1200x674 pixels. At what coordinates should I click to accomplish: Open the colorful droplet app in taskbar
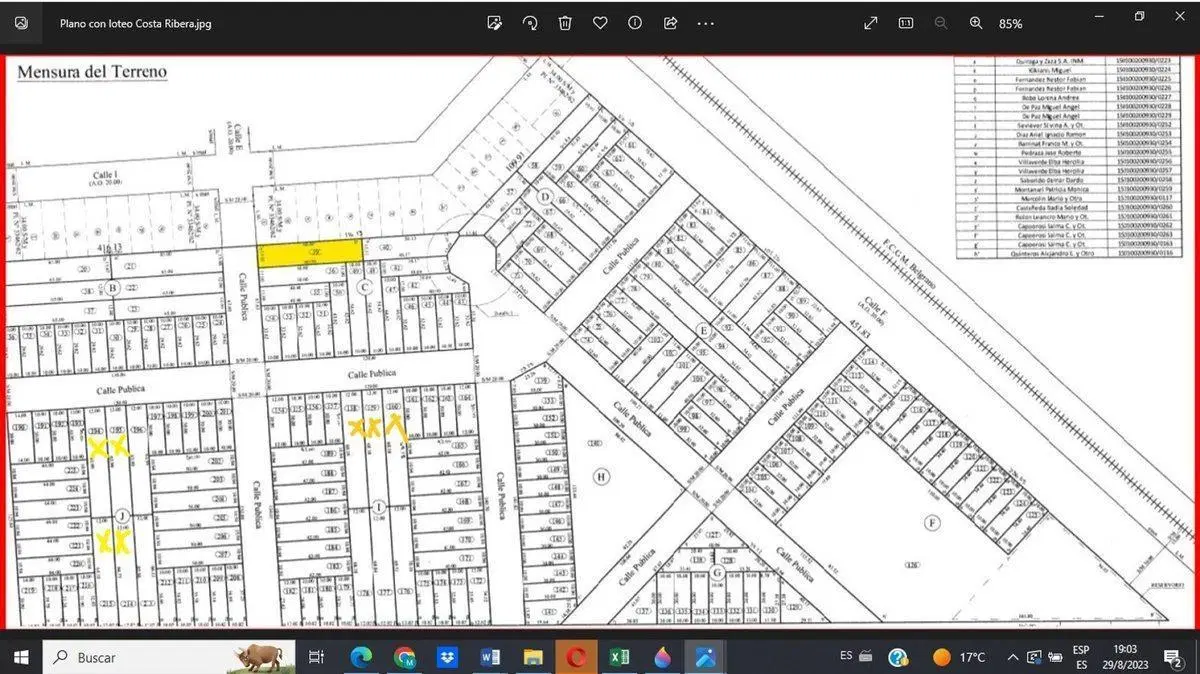662,657
